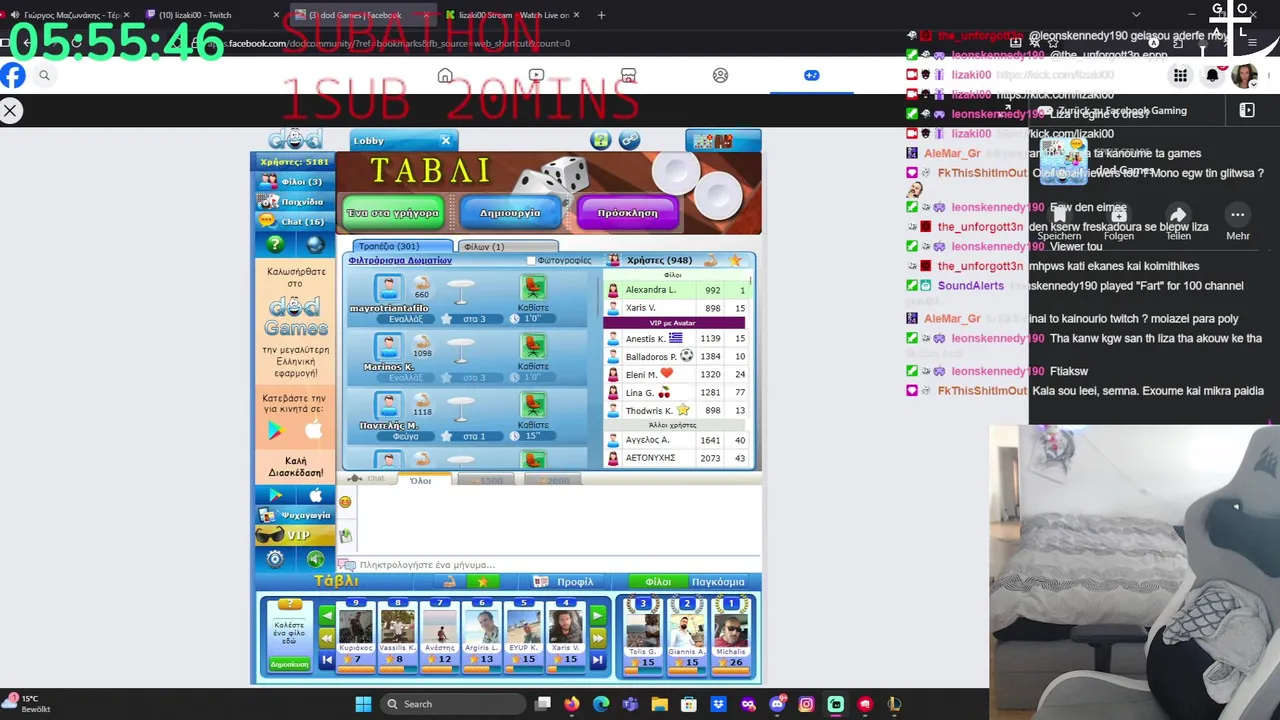The width and height of the screenshot is (1280, 720).
Task: Click green Δημοσίευση publish button
Action: [x=289, y=664]
